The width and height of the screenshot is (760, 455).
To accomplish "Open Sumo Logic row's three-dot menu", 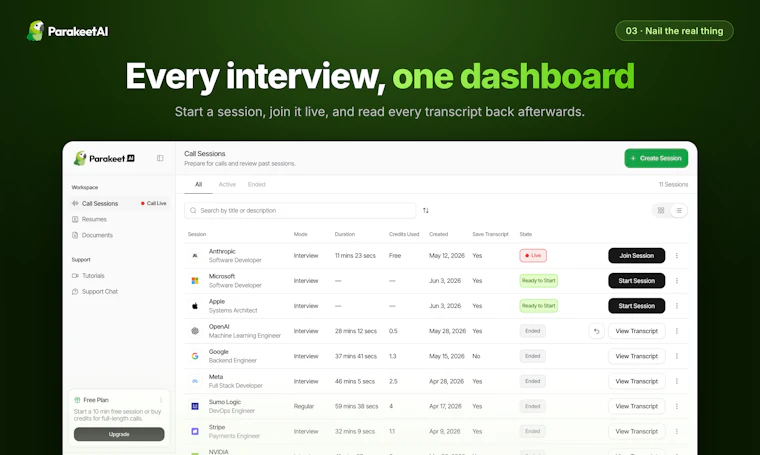I will 677,406.
